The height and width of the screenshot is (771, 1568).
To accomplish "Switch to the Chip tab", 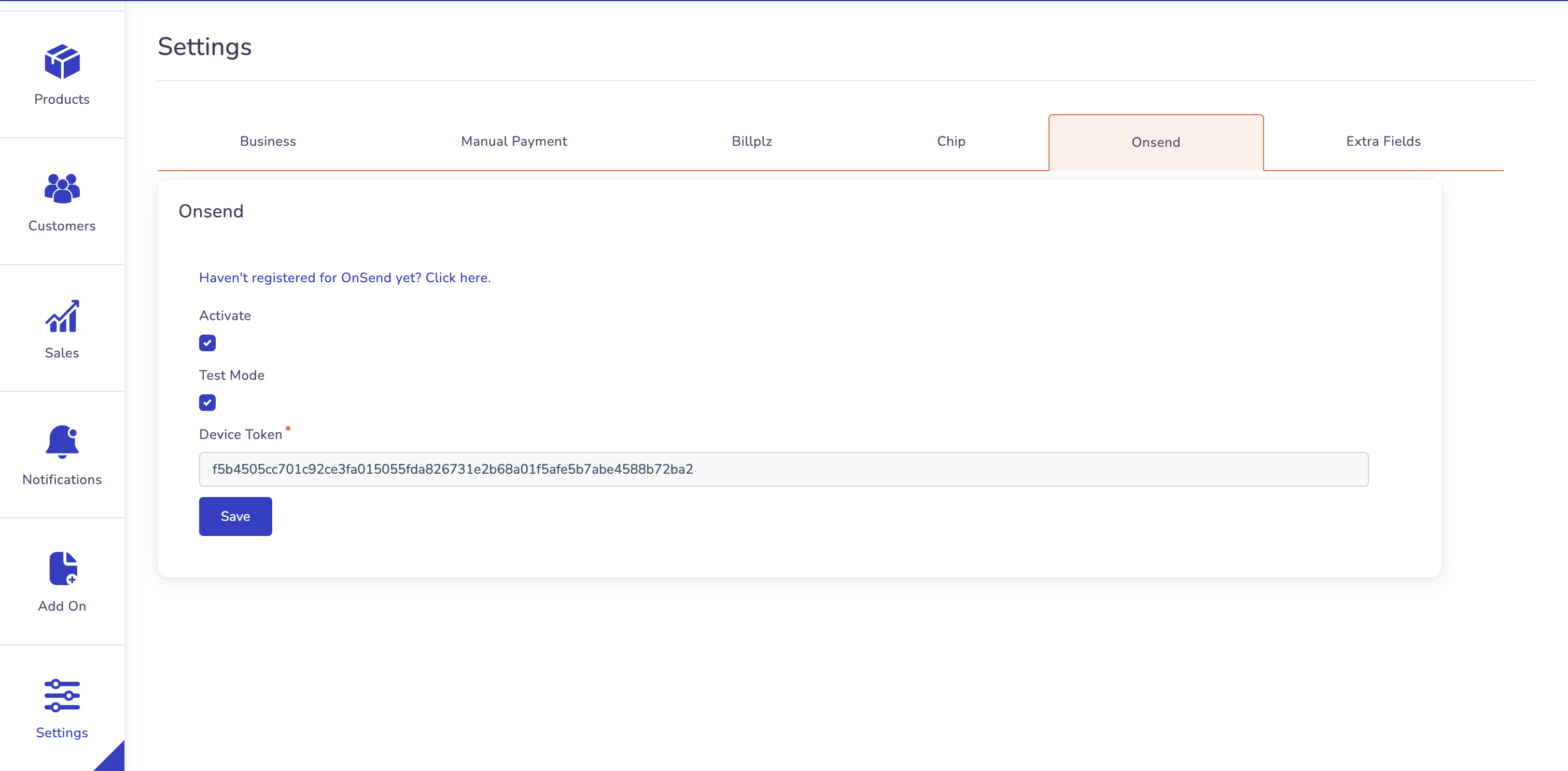I will point(950,141).
